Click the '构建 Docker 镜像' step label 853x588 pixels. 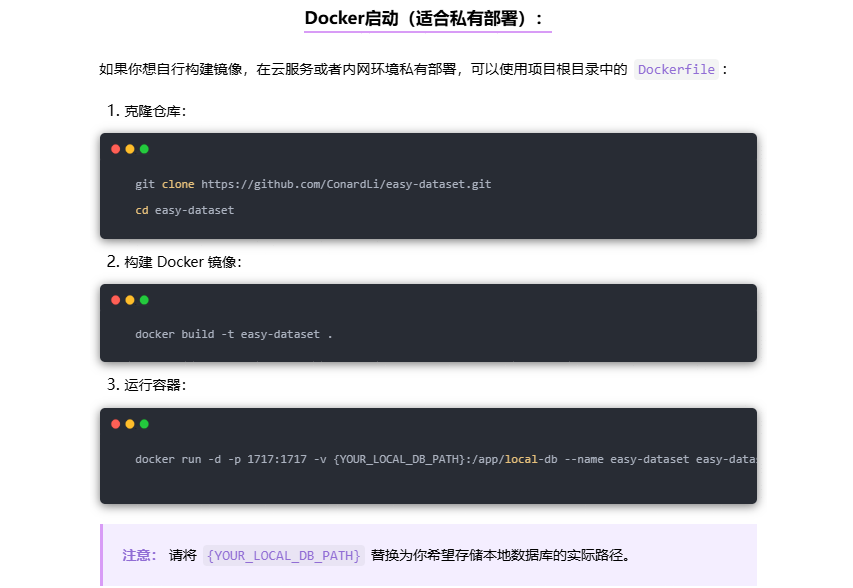point(183,262)
